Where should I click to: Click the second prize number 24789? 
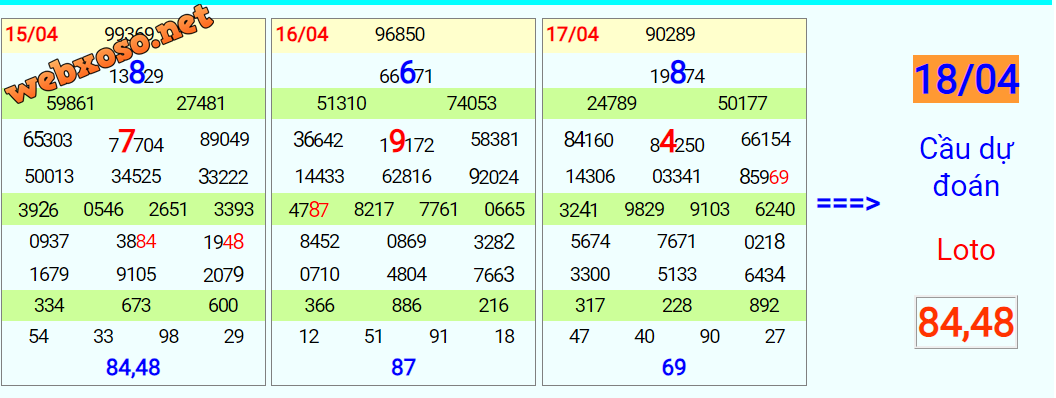point(612,104)
